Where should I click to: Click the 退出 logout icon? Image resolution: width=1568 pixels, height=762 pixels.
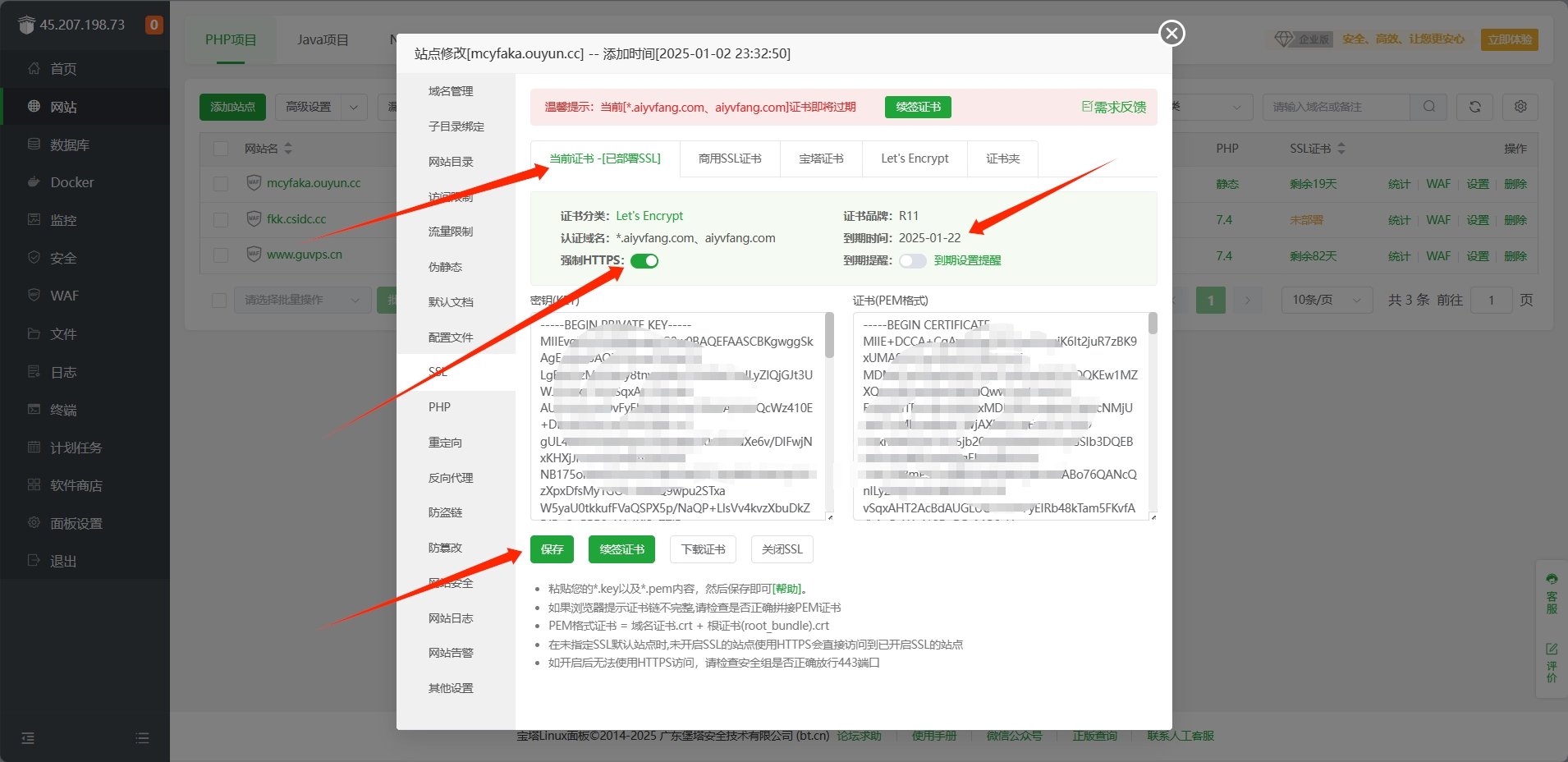click(x=34, y=561)
